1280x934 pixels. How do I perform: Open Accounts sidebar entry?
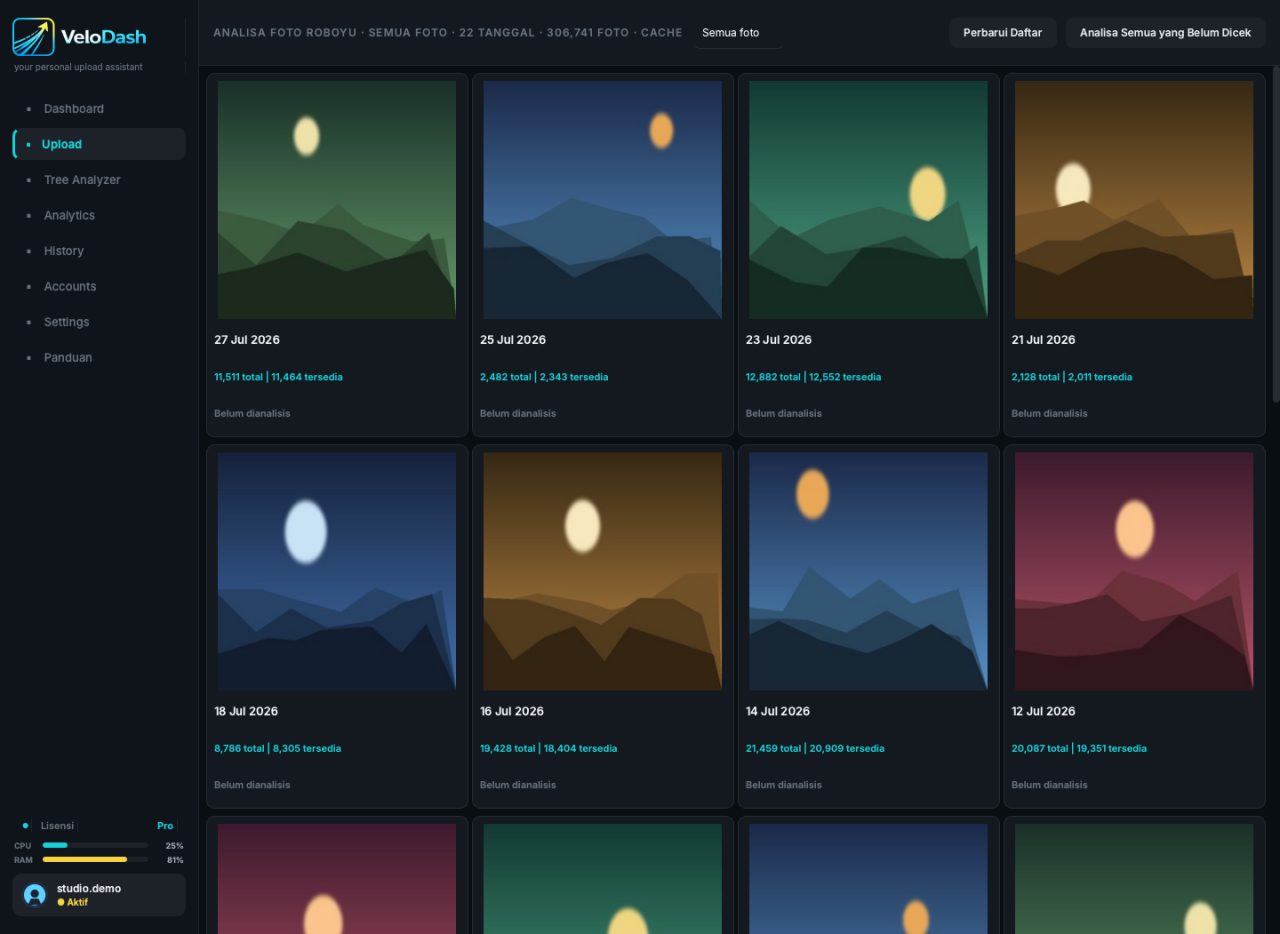pyautogui.click(x=99, y=286)
